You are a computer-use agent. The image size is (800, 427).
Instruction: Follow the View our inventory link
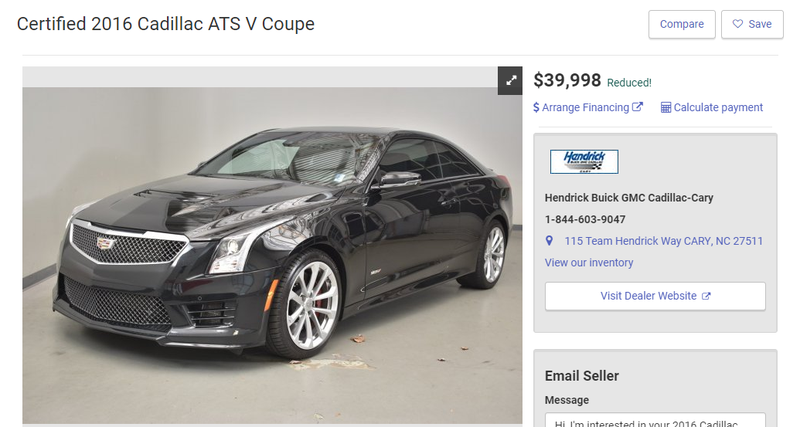click(589, 263)
